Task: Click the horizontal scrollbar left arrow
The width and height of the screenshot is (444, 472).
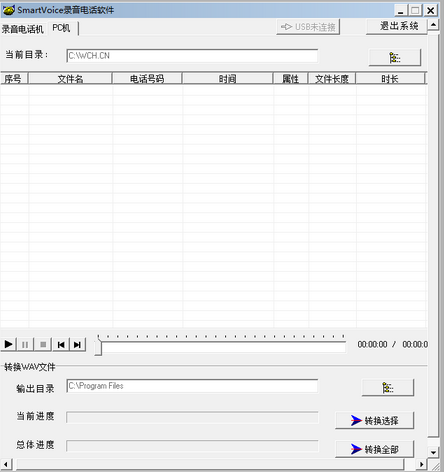Action: coord(6,464)
